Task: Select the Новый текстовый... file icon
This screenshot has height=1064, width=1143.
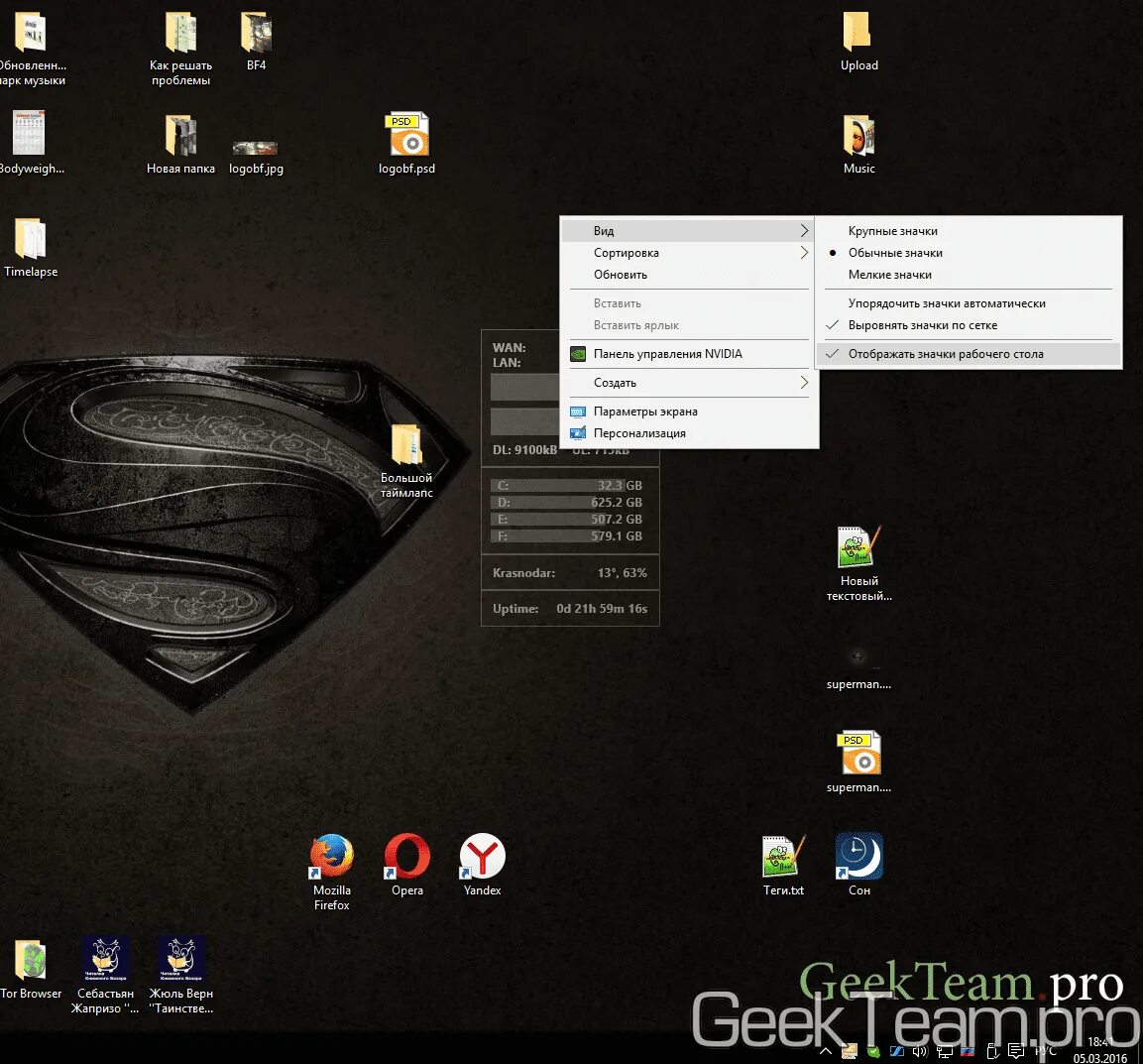Action: (x=858, y=563)
